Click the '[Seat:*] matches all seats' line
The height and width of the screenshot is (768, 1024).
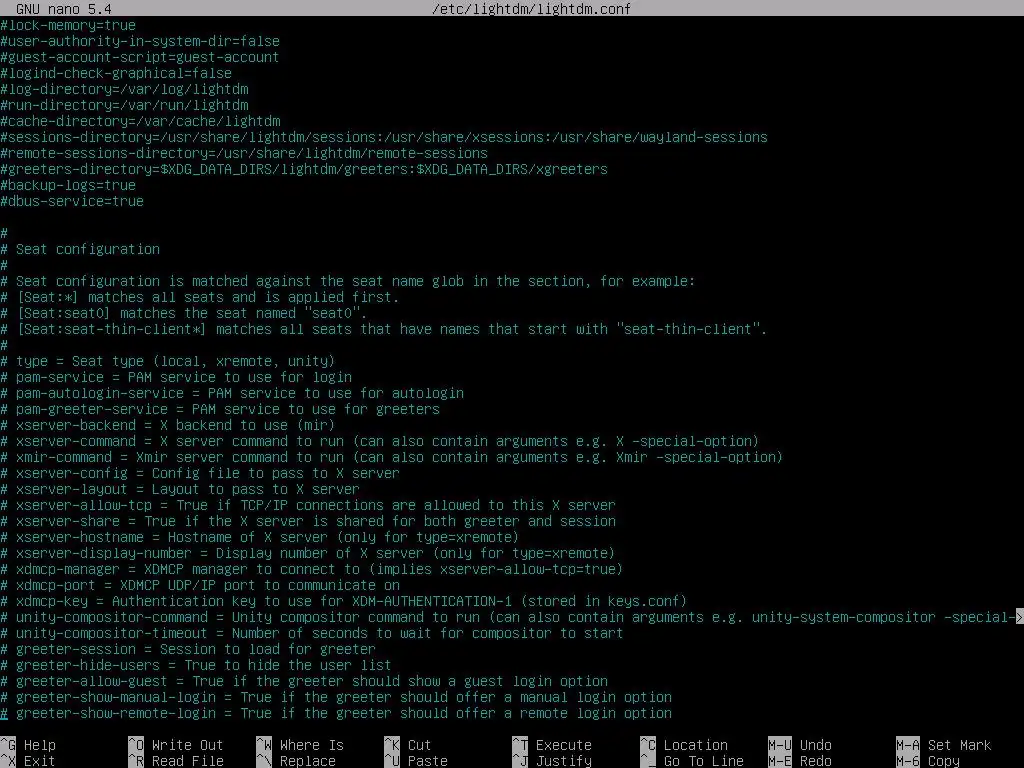click(200, 297)
